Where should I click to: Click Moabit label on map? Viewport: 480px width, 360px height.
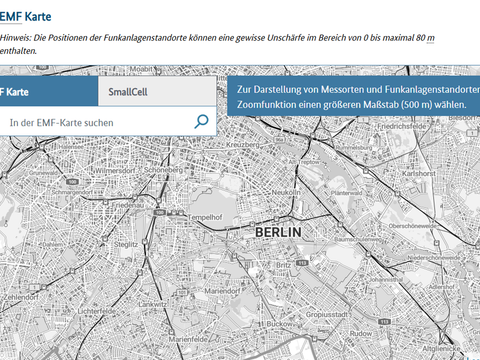[141, 69]
